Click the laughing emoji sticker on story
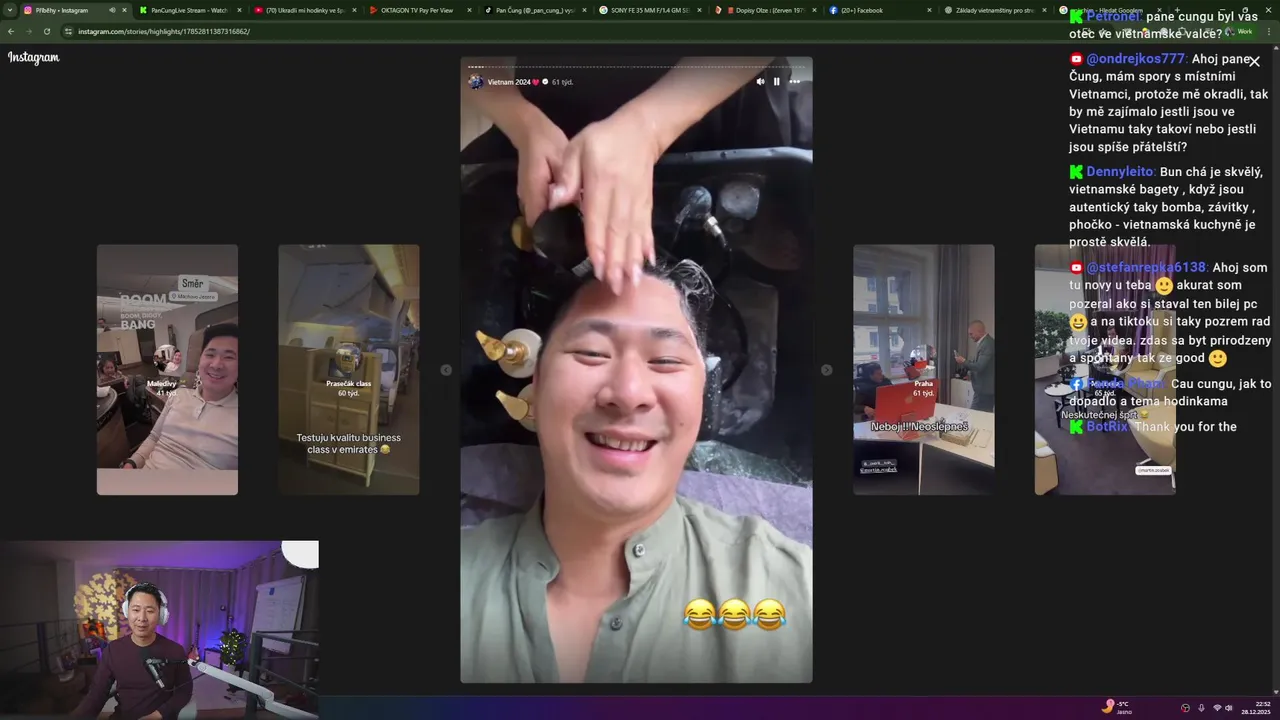Viewport: 1280px width, 720px height. point(734,614)
